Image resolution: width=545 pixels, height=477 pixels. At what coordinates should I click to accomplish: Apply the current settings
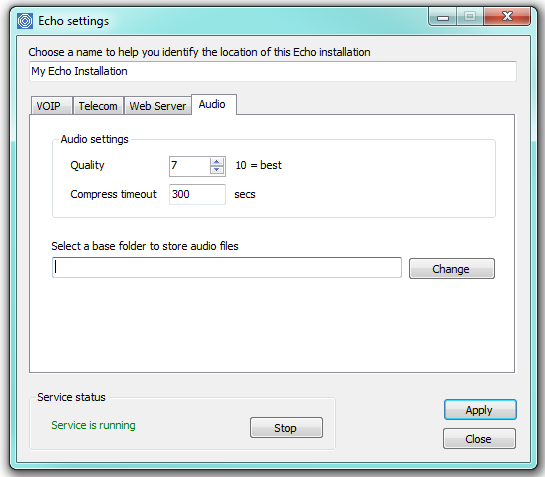(480, 410)
